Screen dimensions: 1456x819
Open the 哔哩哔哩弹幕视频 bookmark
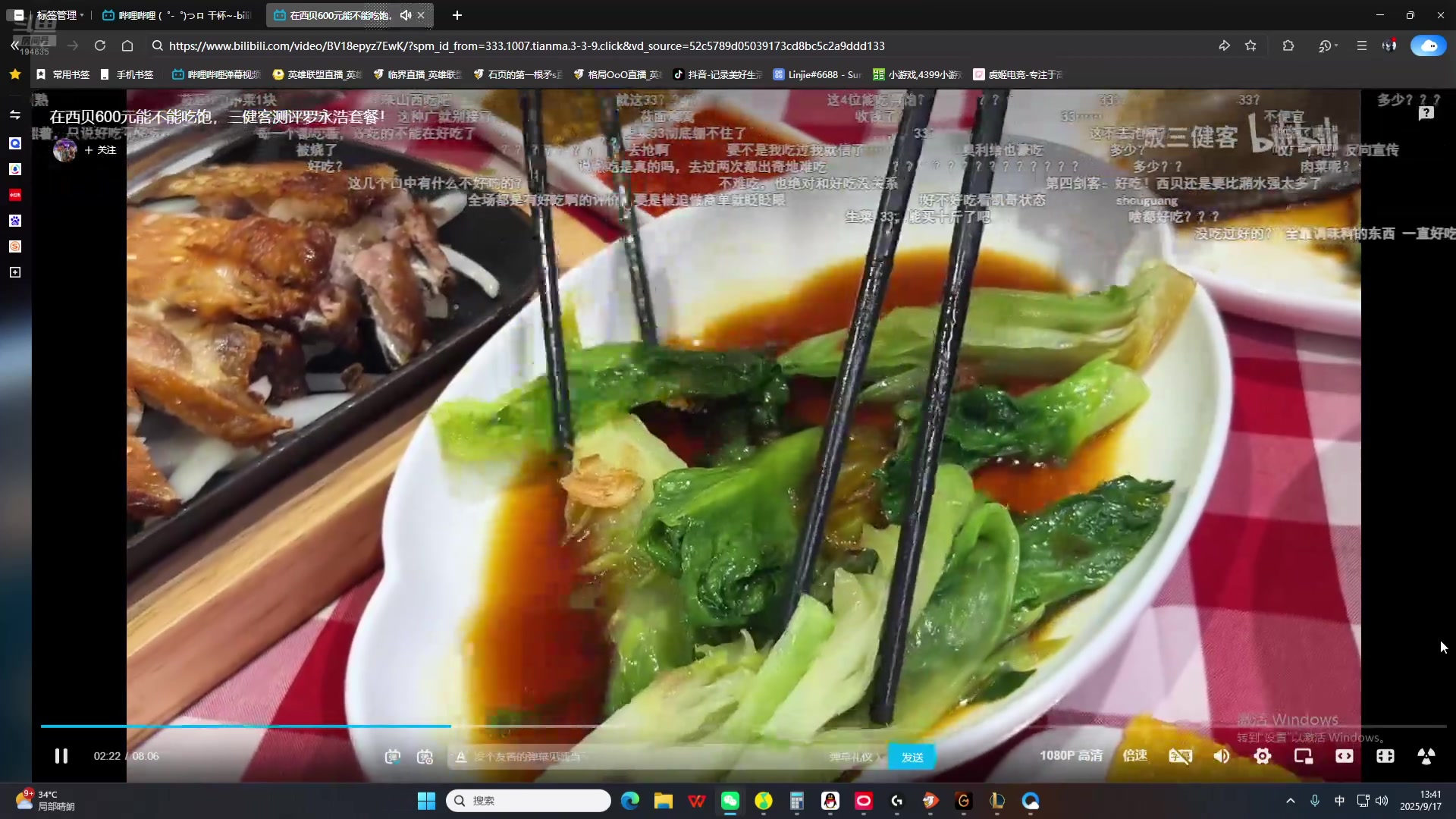(216, 74)
